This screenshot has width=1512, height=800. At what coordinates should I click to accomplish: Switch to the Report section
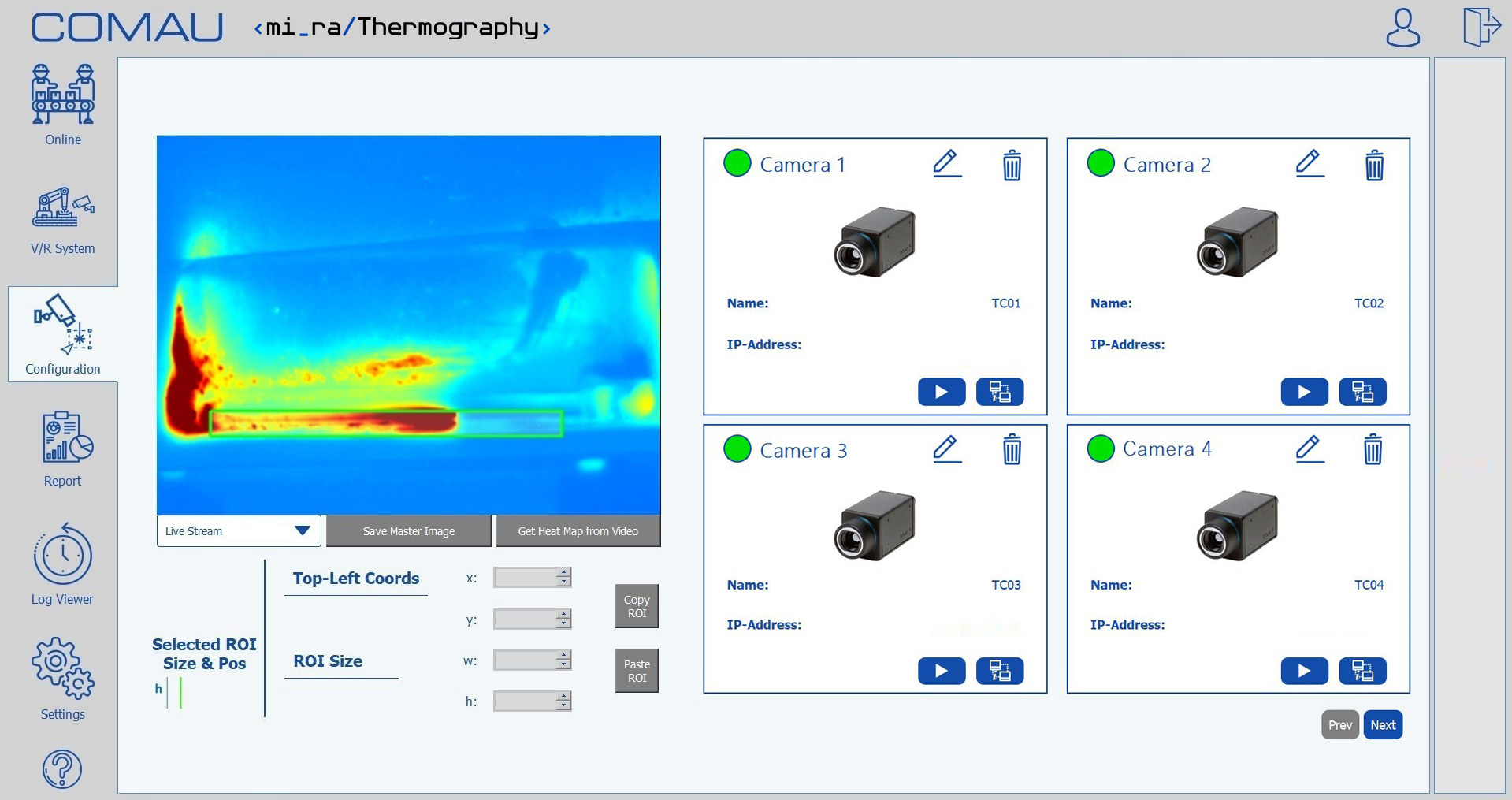tap(63, 449)
